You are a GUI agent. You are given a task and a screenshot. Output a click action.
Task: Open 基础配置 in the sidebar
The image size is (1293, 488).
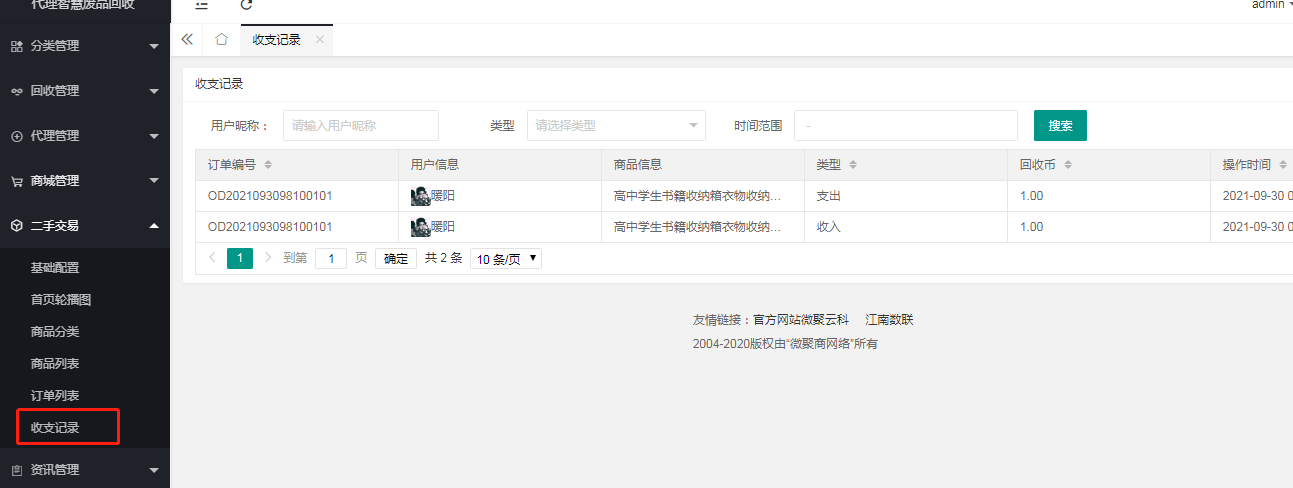(55, 268)
